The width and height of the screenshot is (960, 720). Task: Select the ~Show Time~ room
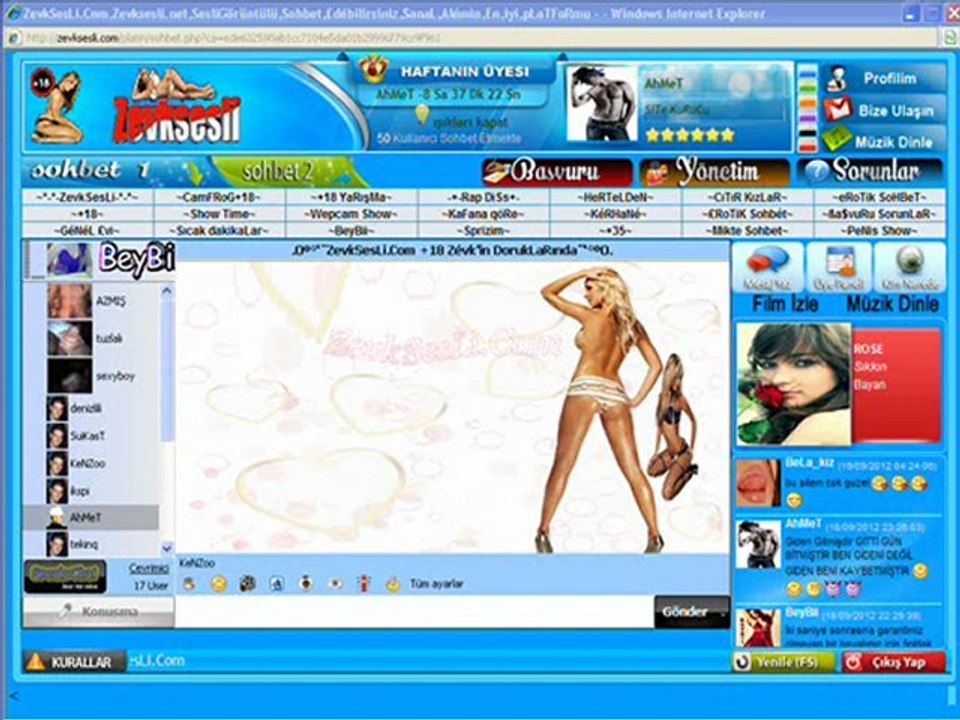220,214
